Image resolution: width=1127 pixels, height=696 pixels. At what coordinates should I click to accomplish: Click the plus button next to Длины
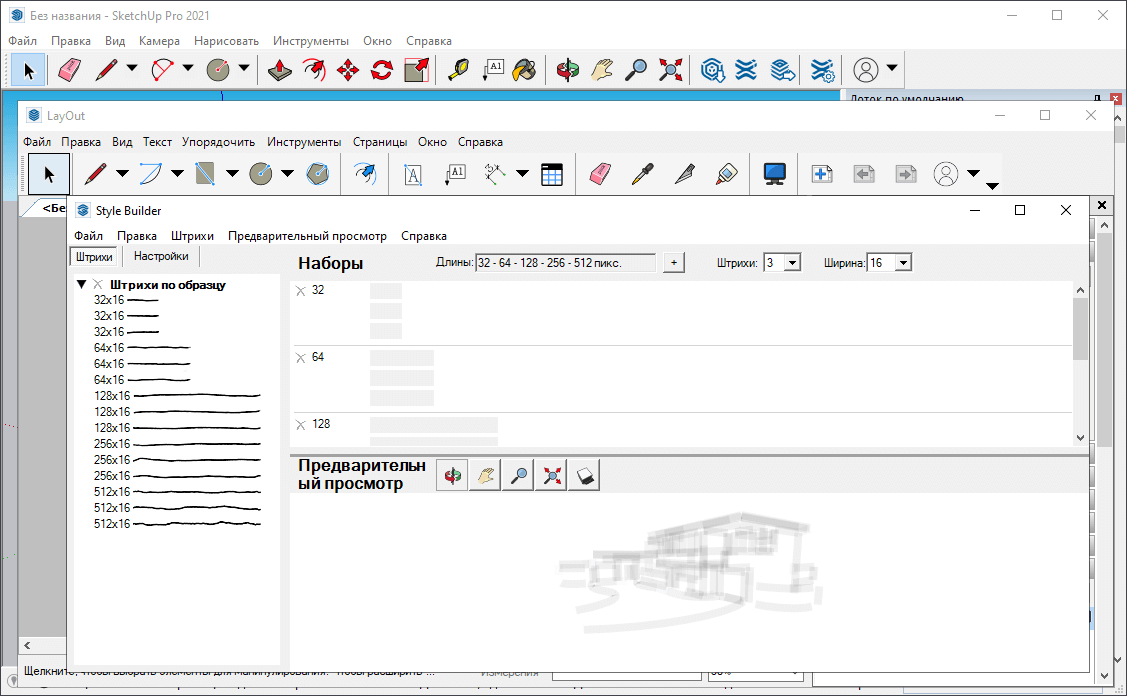[673, 263]
